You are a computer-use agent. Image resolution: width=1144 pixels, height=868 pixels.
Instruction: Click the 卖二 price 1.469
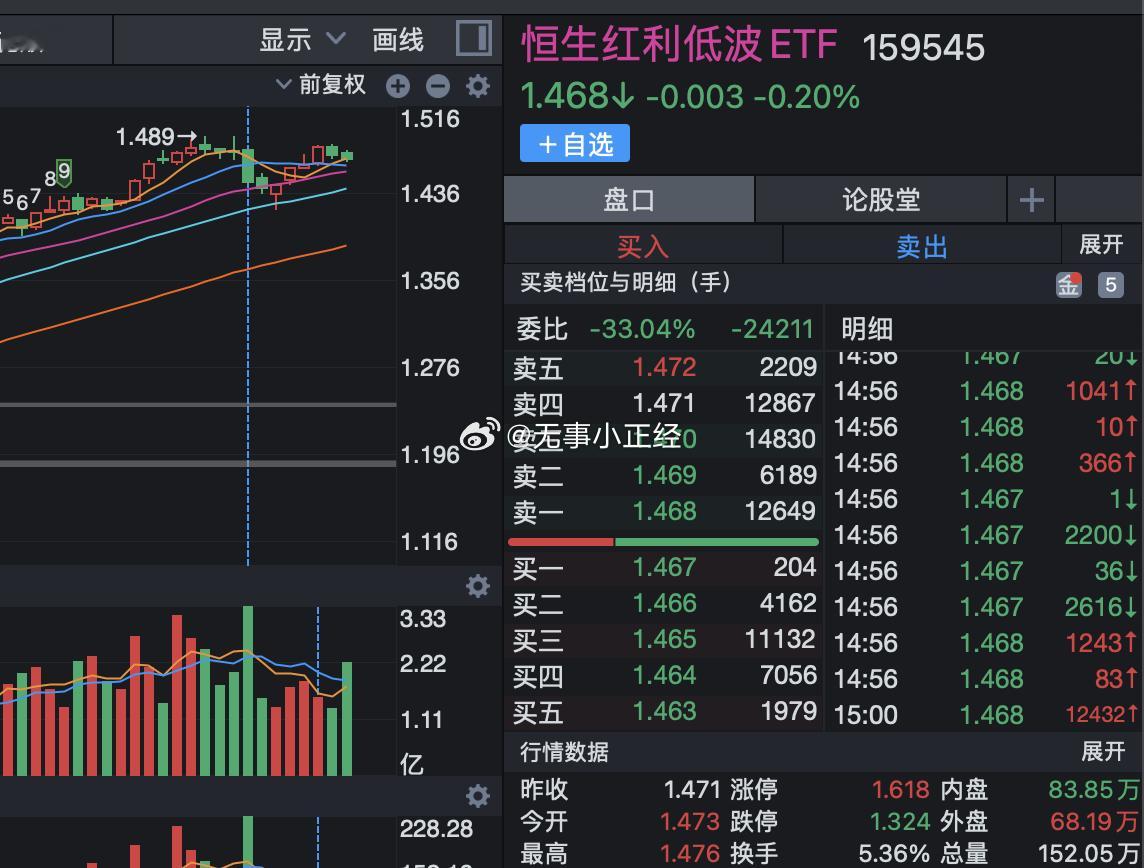(x=664, y=475)
